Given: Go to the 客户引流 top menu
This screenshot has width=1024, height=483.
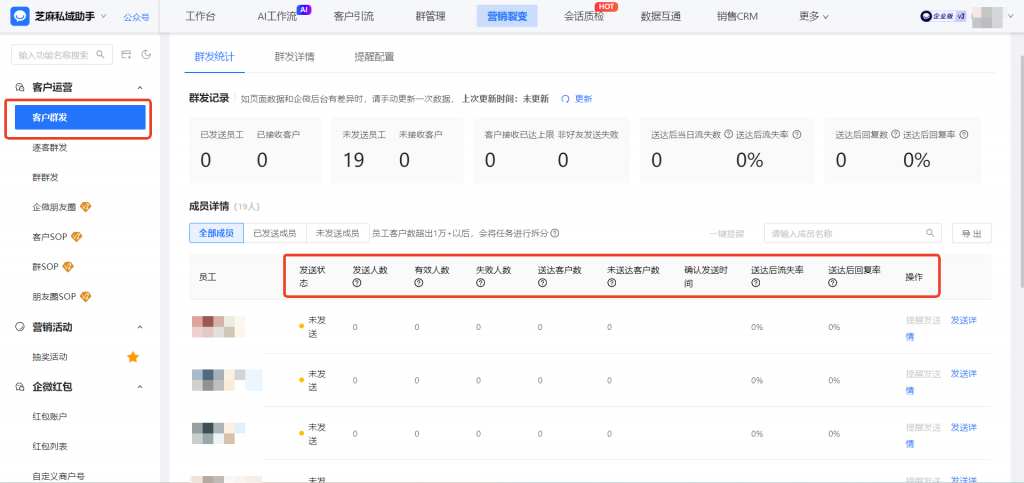Looking at the screenshot, I should [353, 17].
